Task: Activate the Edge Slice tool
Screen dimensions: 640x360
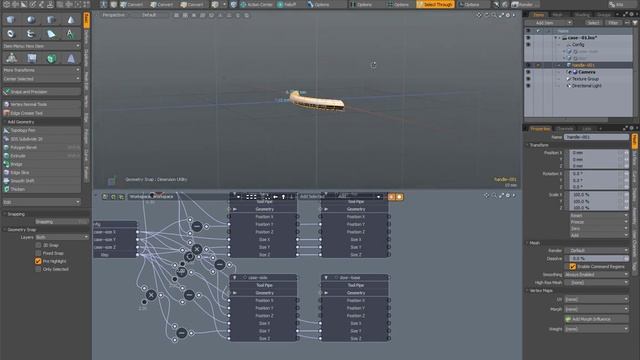Action: [x=41, y=172]
